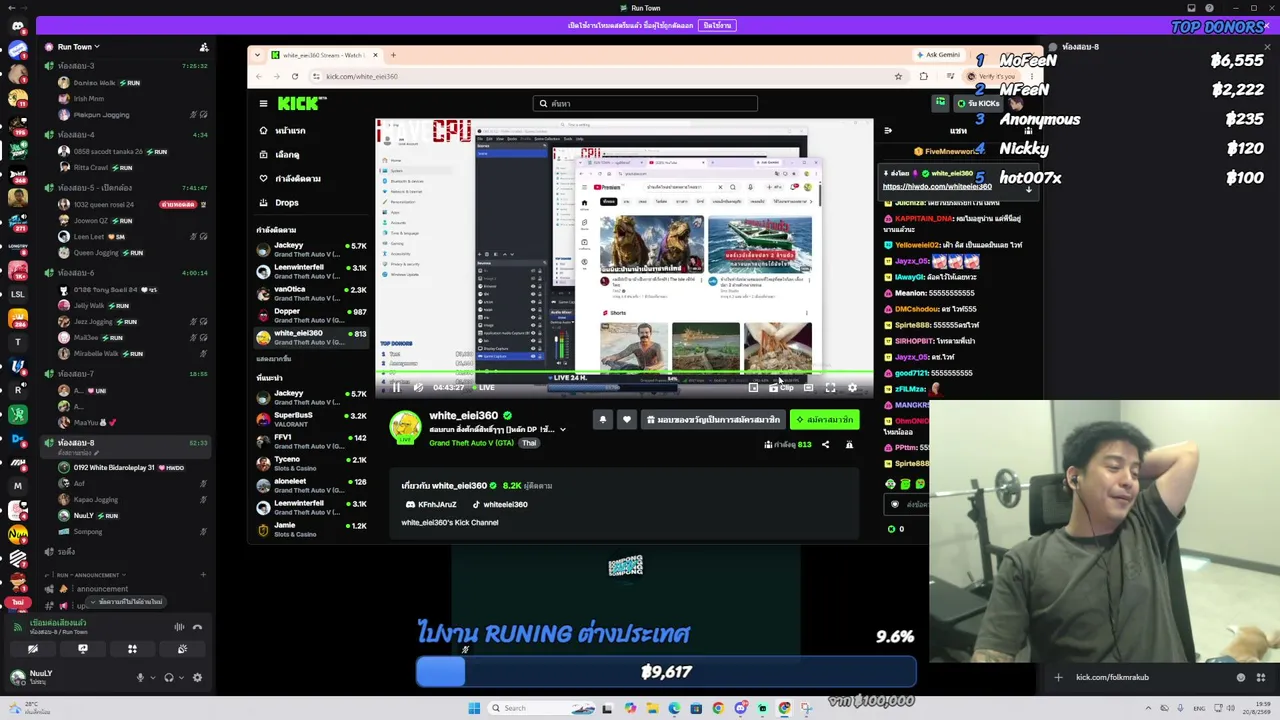Open vanOtica channel in following list
The height and width of the screenshot is (720, 1280).
coord(310,294)
